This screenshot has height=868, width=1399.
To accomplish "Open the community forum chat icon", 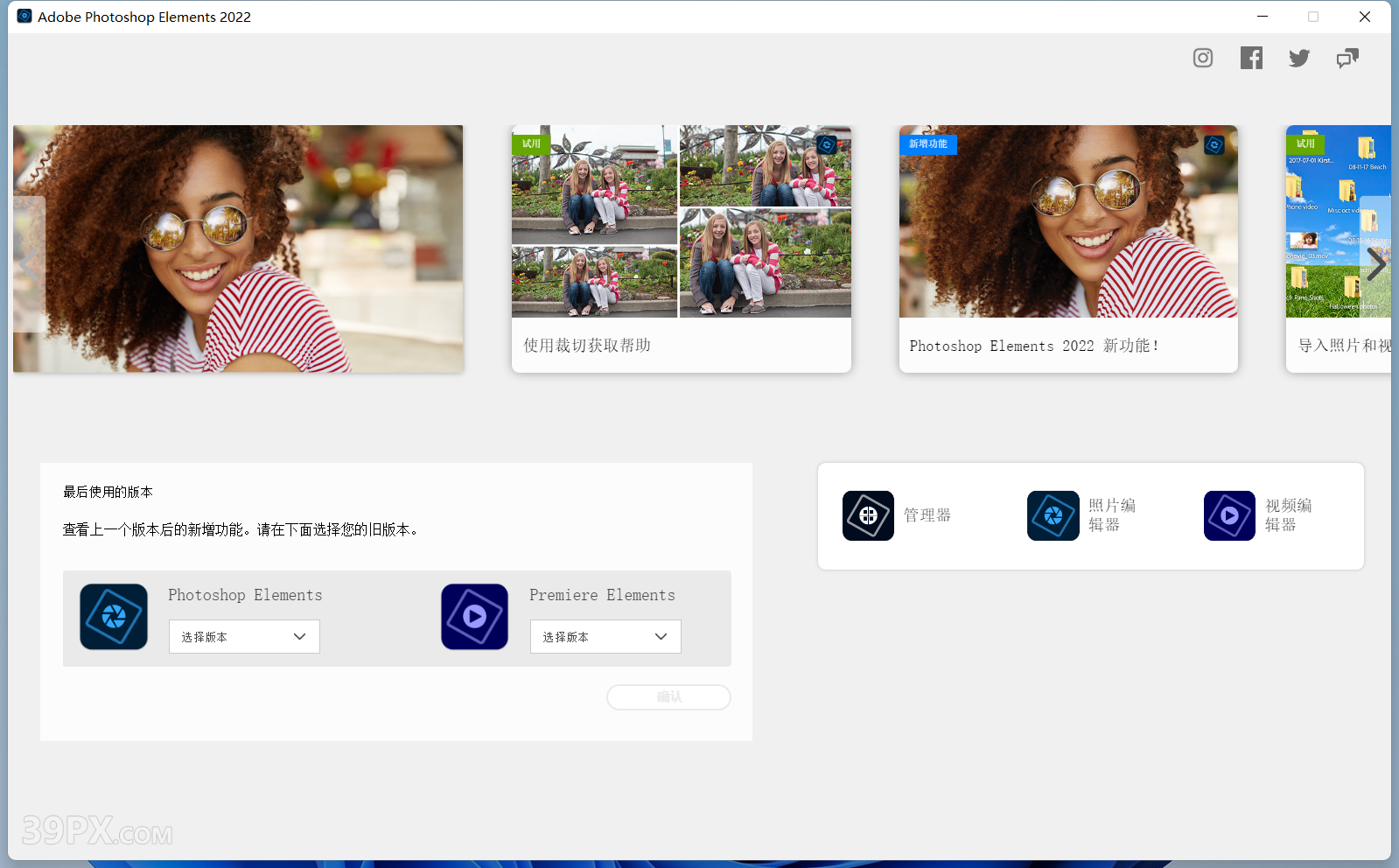I will click(1347, 58).
